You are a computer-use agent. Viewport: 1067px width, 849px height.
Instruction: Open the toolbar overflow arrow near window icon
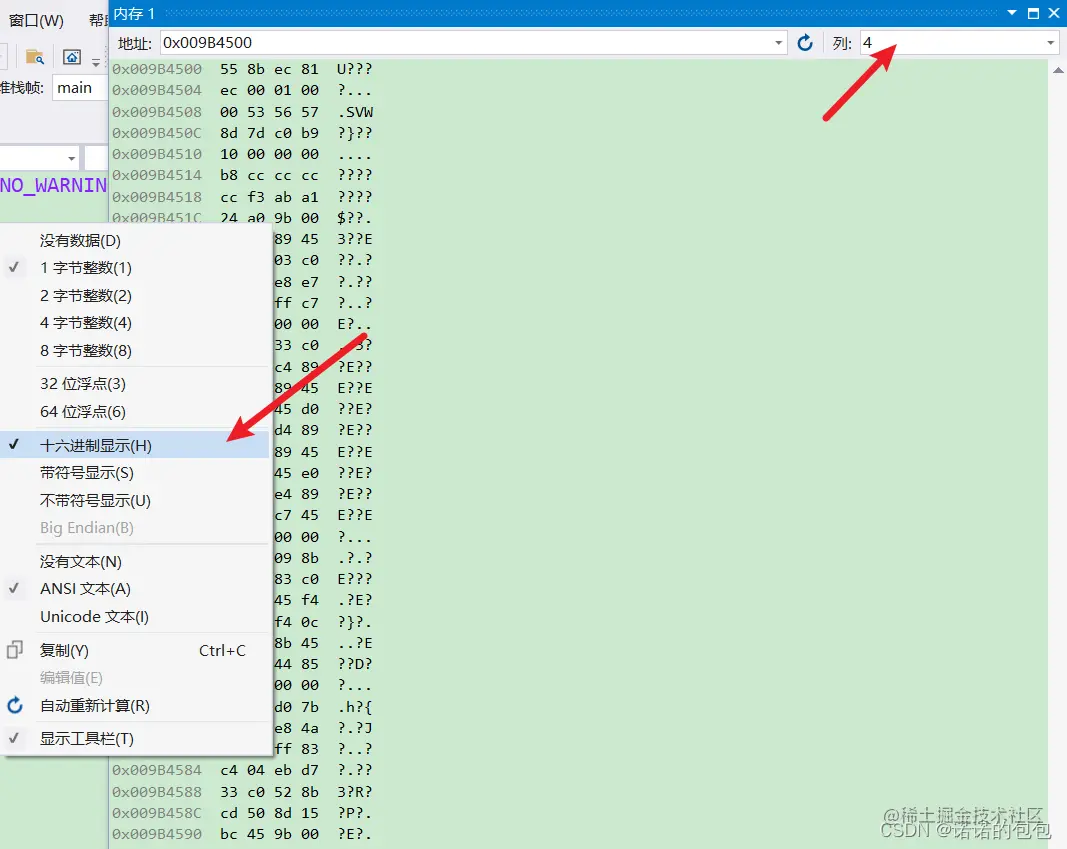pyautogui.click(x=96, y=63)
